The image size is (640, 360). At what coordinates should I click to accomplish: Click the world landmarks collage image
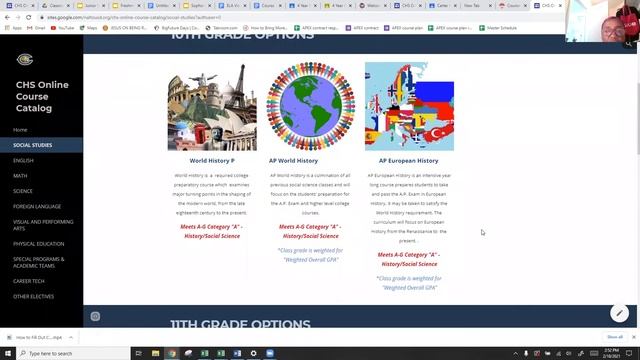coord(212,107)
